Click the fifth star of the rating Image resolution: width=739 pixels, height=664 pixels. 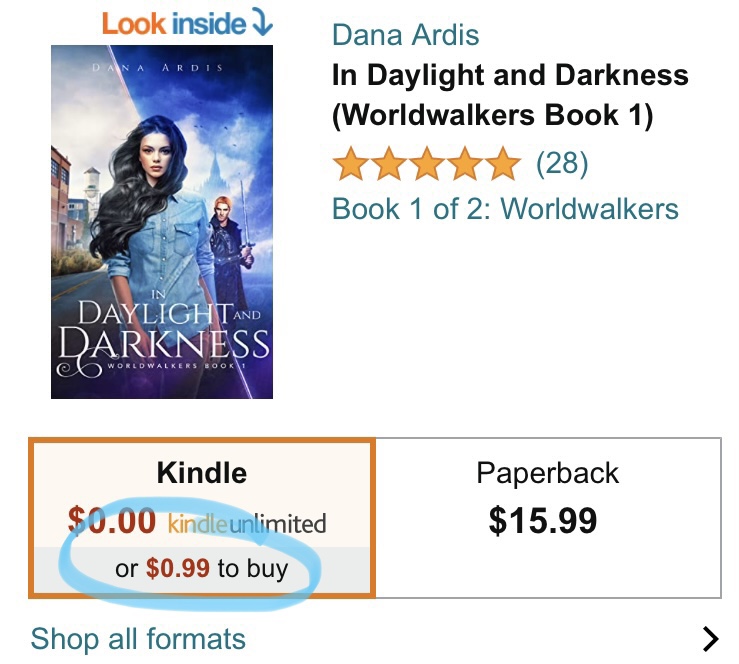tap(502, 163)
